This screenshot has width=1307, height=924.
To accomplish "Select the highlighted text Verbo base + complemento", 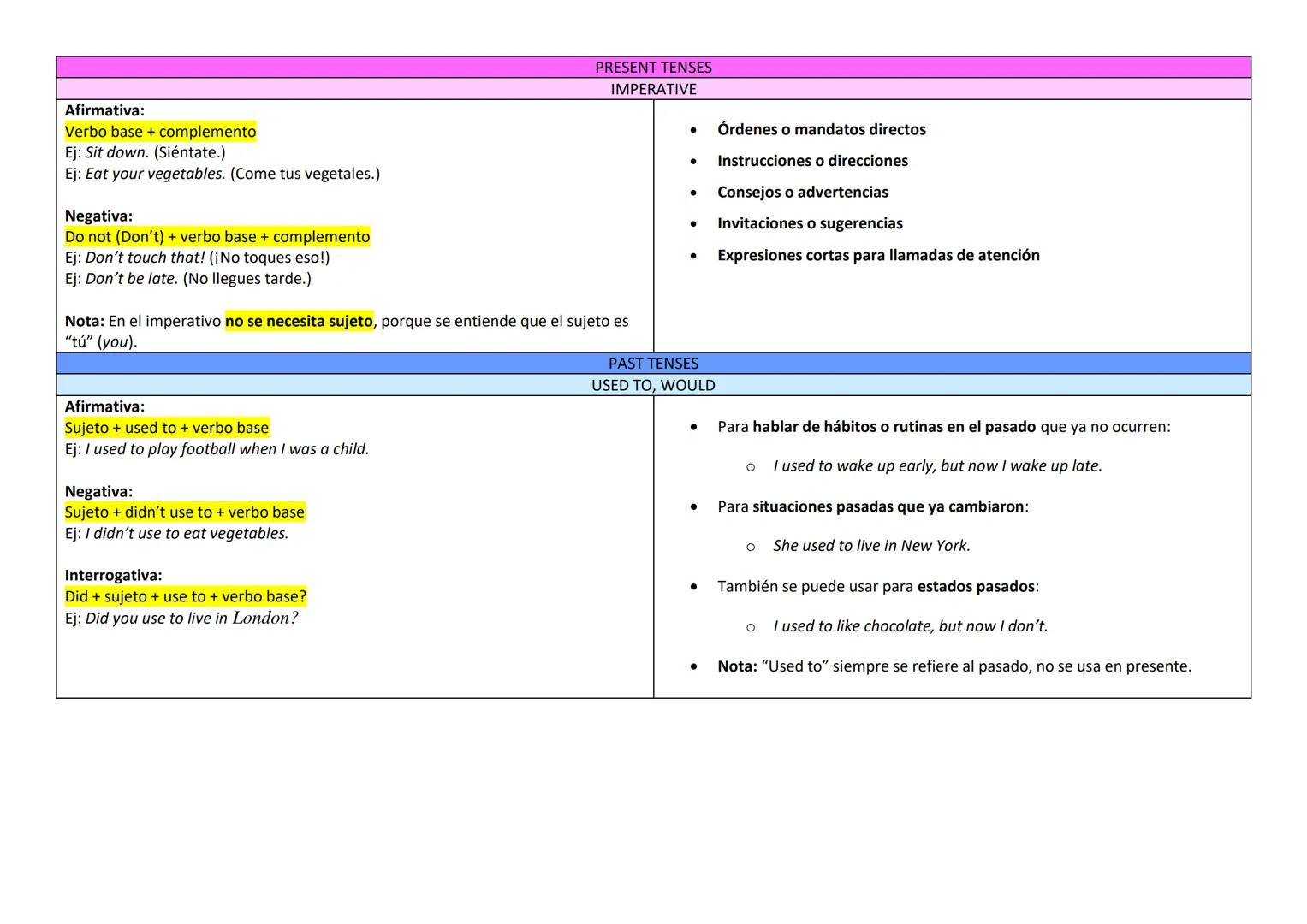I will (159, 131).
